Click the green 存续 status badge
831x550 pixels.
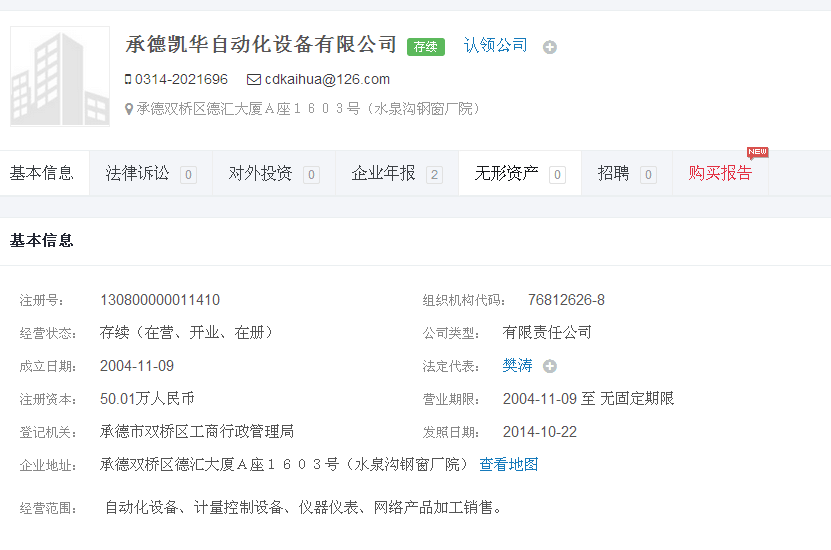click(425, 46)
